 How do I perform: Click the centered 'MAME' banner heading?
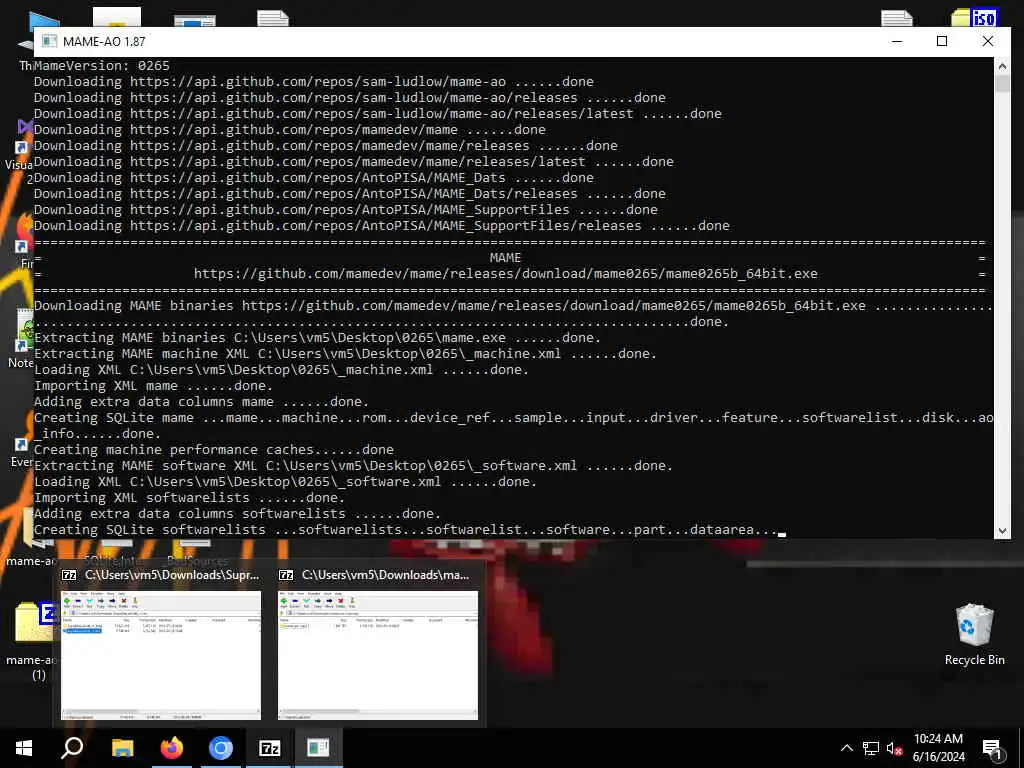505,258
